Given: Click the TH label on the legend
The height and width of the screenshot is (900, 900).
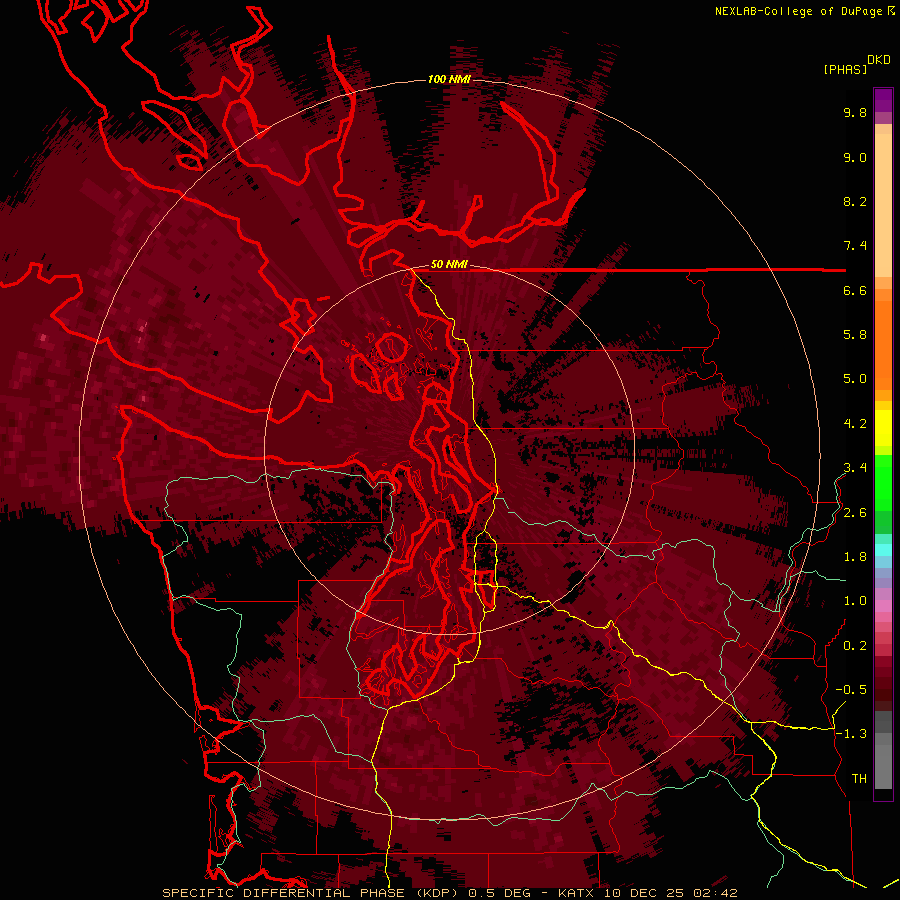Looking at the screenshot, I should point(859,779).
